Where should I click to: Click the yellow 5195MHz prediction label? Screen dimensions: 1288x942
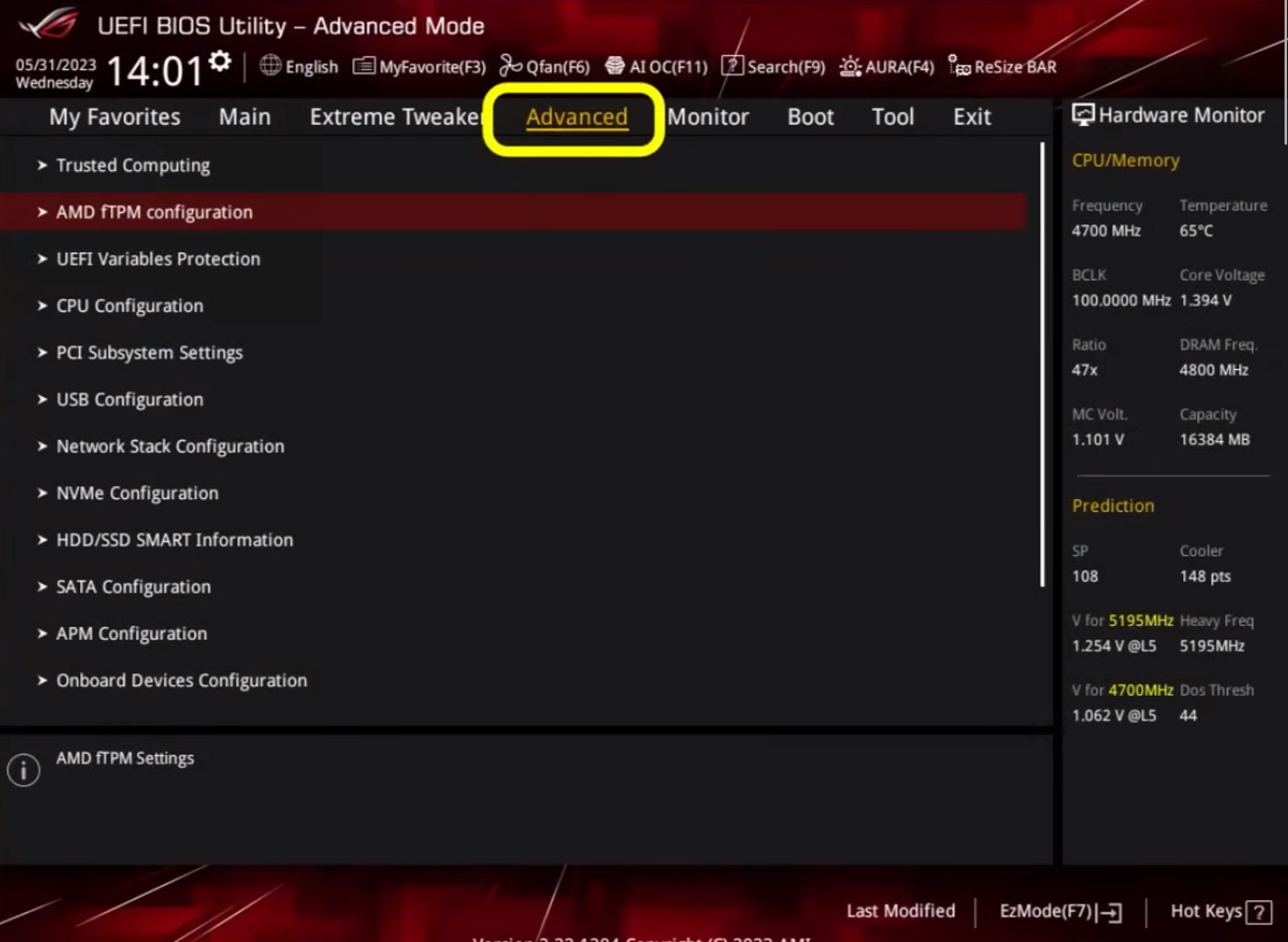click(1141, 621)
